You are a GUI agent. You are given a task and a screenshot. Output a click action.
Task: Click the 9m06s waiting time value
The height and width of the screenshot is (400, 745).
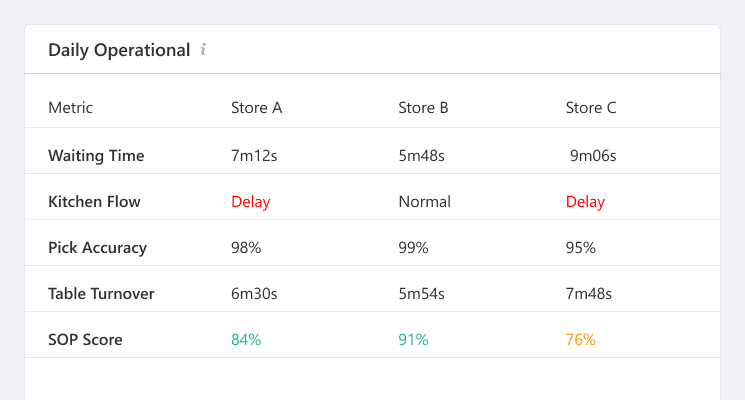pyautogui.click(x=593, y=156)
